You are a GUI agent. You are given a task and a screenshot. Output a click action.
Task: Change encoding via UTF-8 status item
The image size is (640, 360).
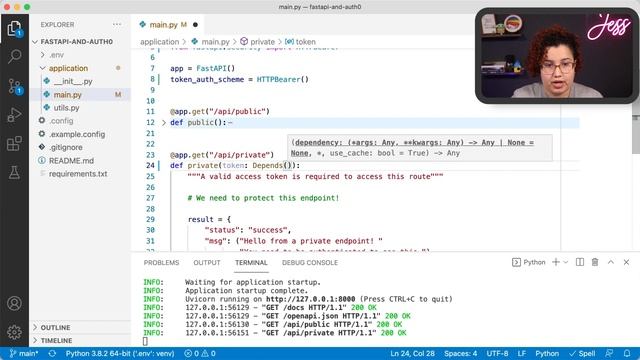pos(497,353)
